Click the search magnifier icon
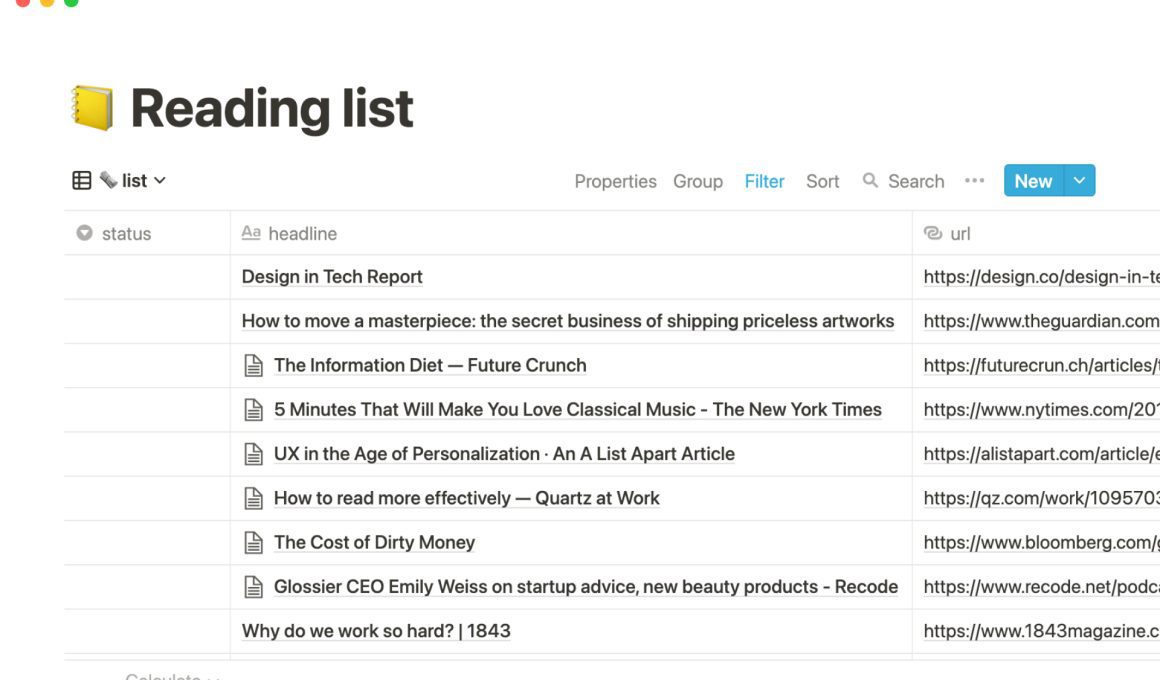Viewport: 1160px width, 680px height. (870, 181)
